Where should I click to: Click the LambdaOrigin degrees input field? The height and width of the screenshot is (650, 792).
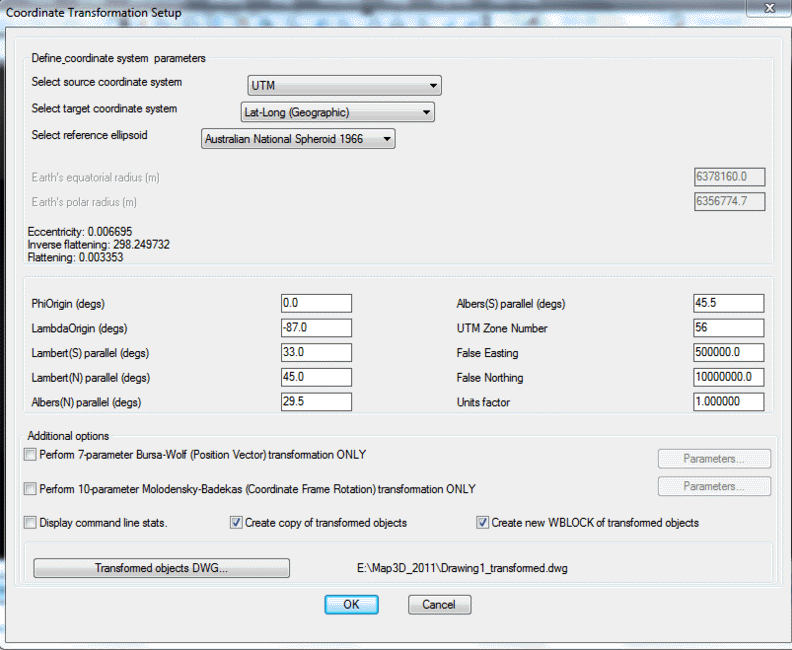click(316, 328)
